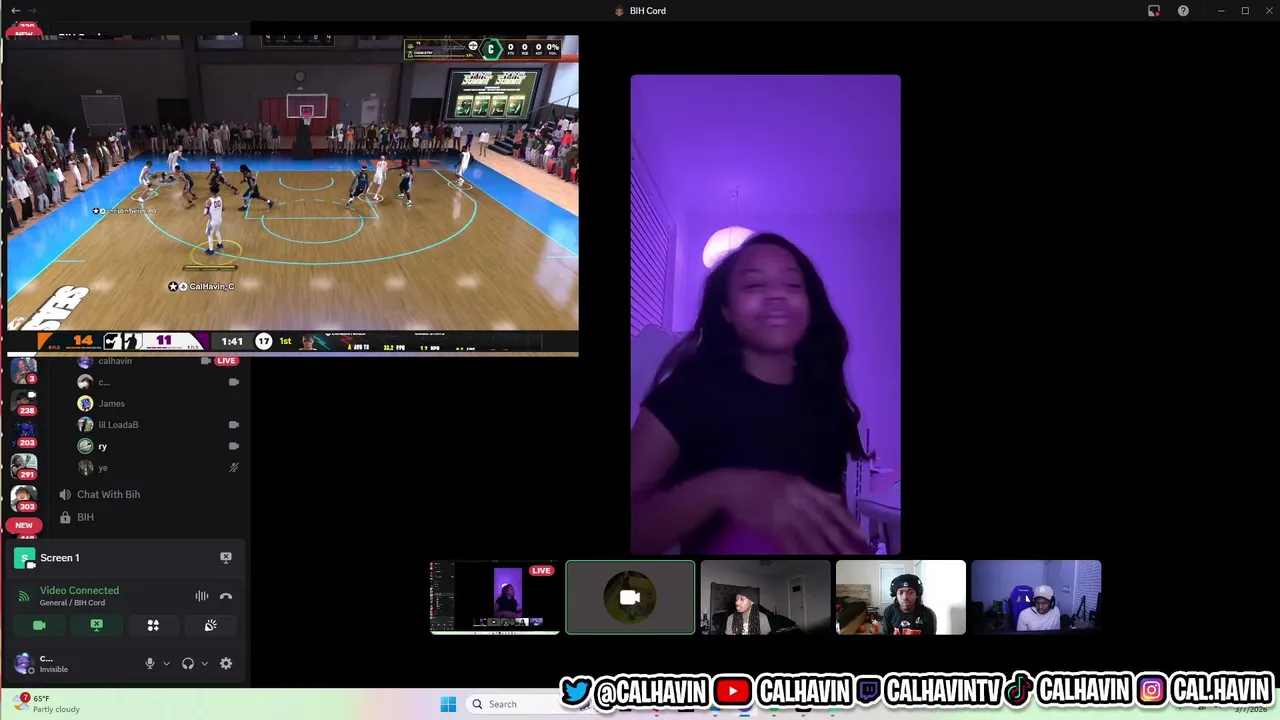Toggle screen sharing button
Viewport: 1280px width, 720px height.
point(96,625)
